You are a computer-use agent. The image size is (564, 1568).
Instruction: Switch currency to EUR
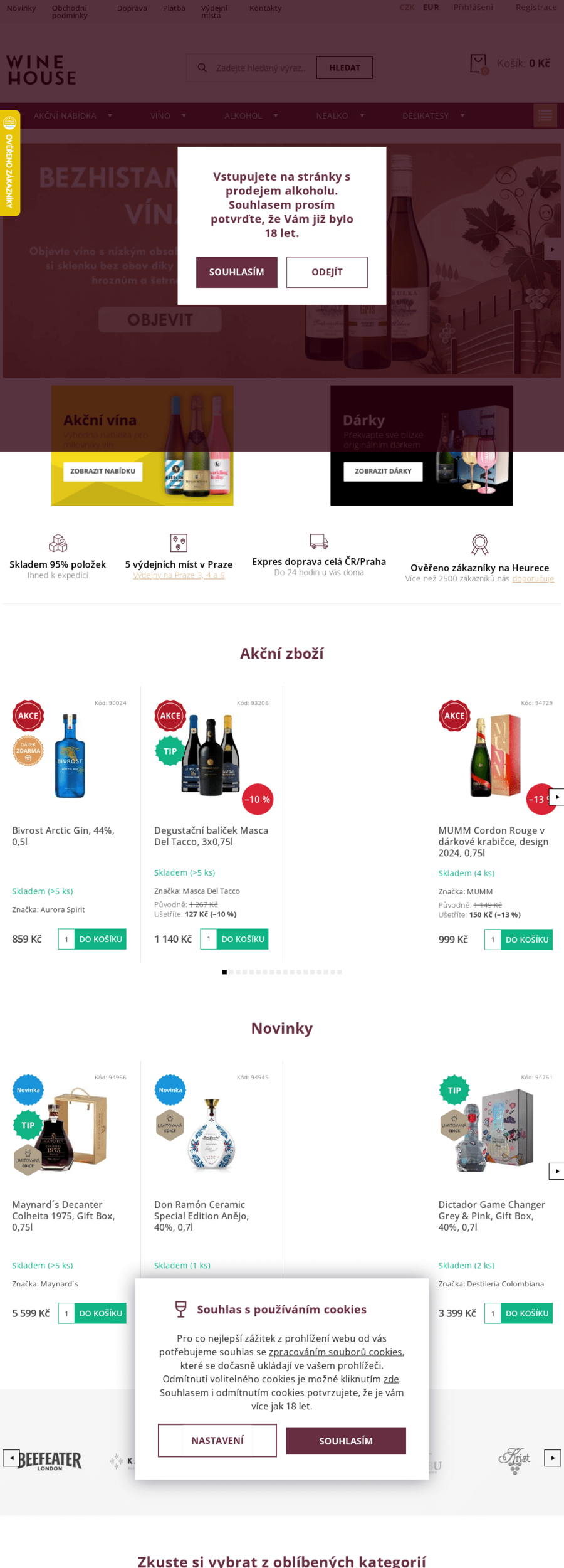coord(431,8)
